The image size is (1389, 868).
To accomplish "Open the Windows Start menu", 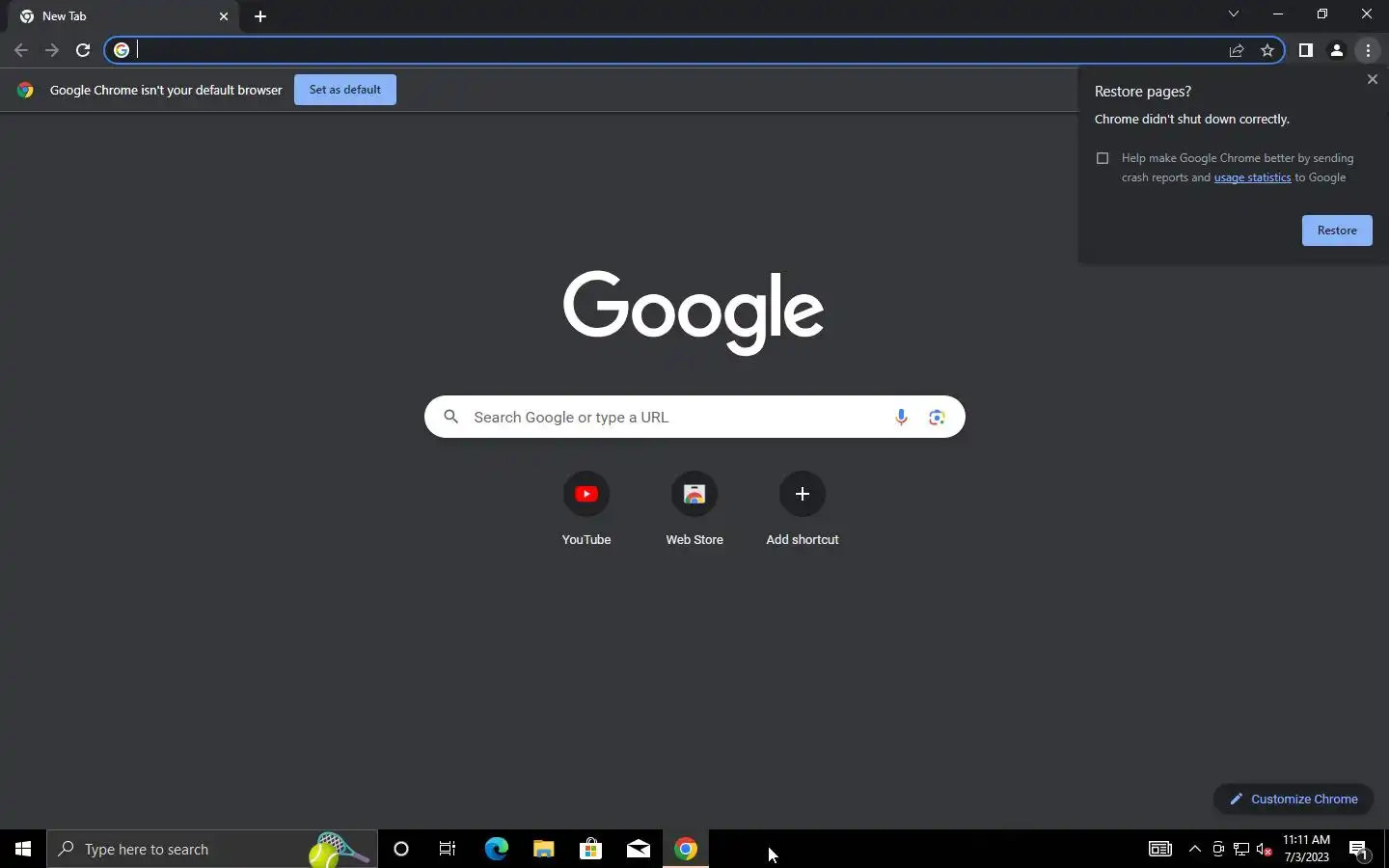I will pos(23,849).
